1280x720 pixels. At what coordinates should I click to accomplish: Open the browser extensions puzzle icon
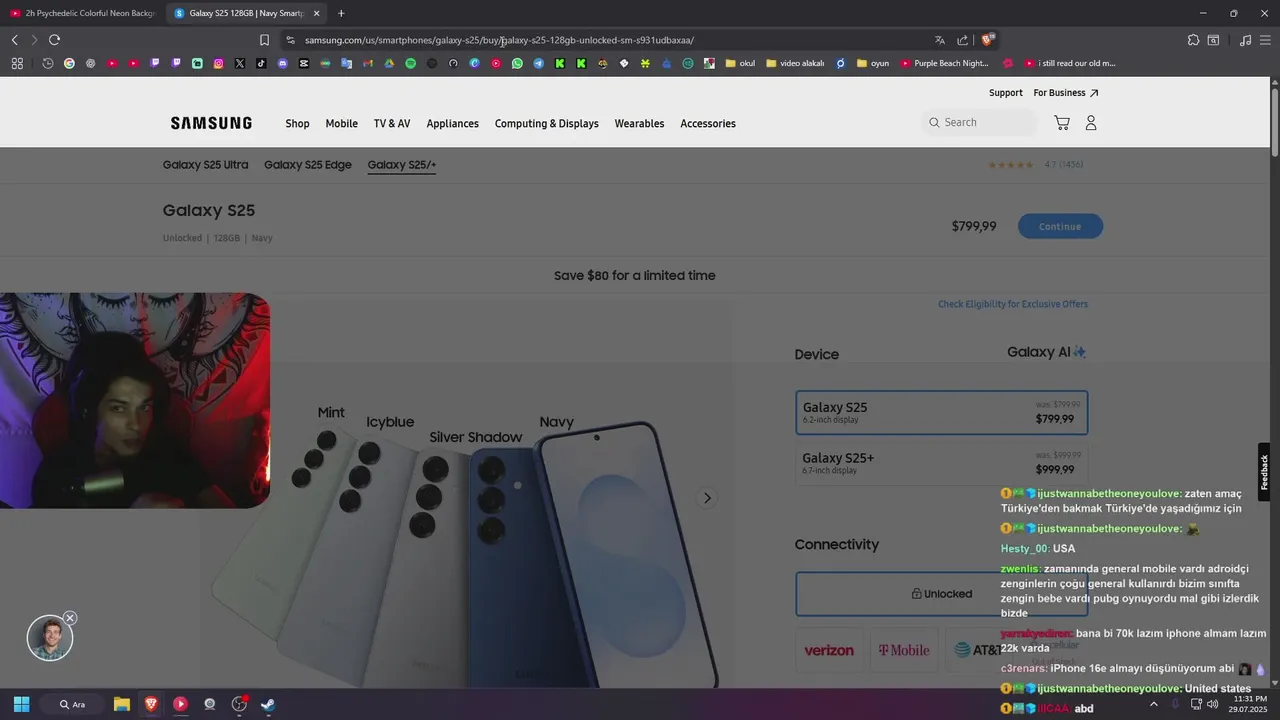(1193, 40)
